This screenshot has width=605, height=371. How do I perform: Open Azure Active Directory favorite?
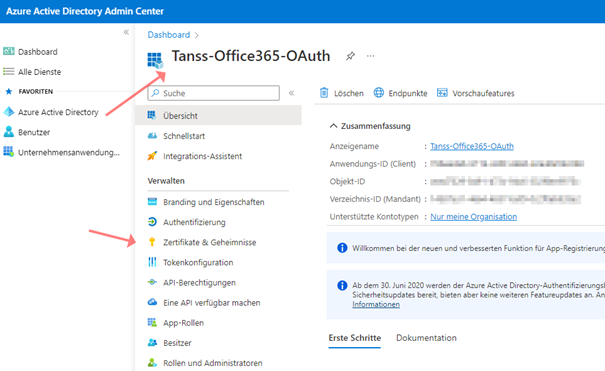point(58,112)
